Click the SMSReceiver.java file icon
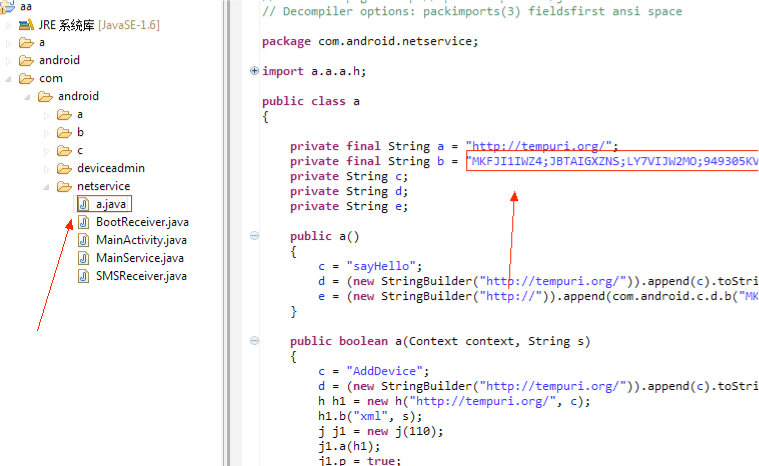The width and height of the screenshot is (759, 466). pos(84,276)
